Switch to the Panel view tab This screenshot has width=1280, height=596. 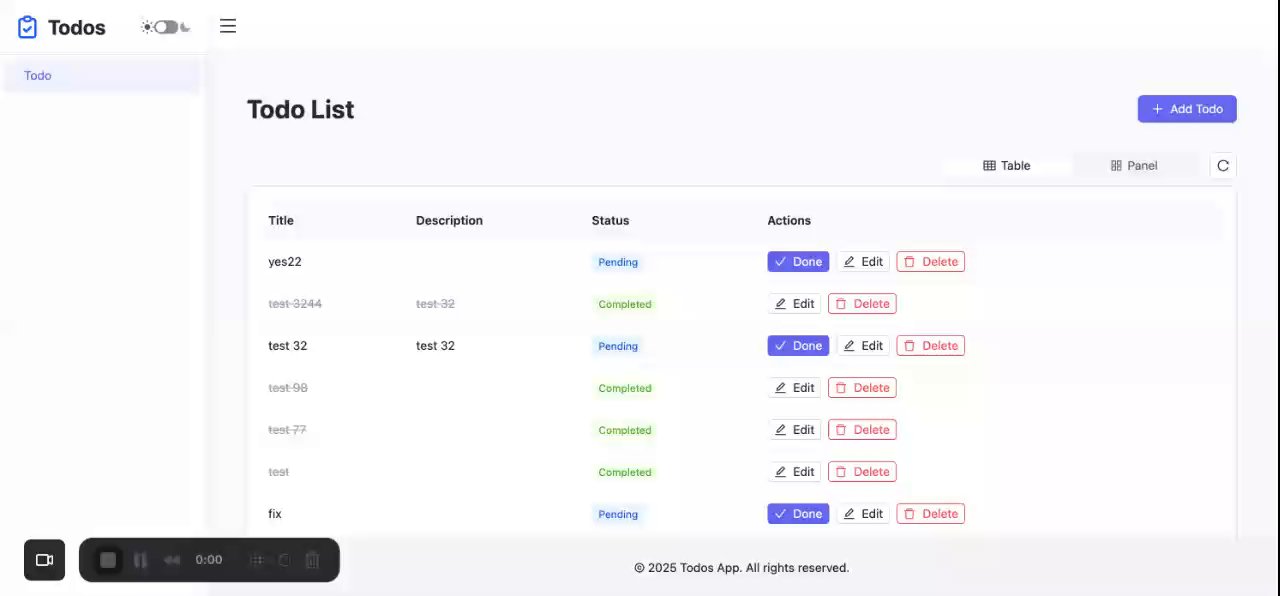tap(1134, 166)
